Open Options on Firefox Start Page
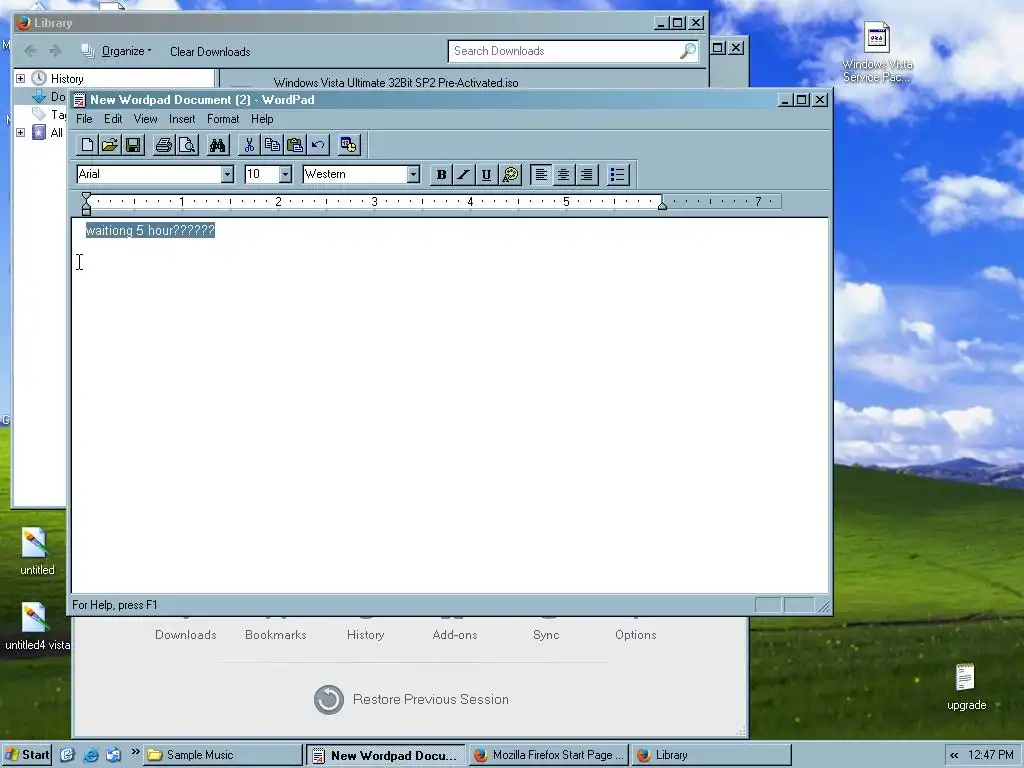The width and height of the screenshot is (1024, 768). (x=635, y=635)
